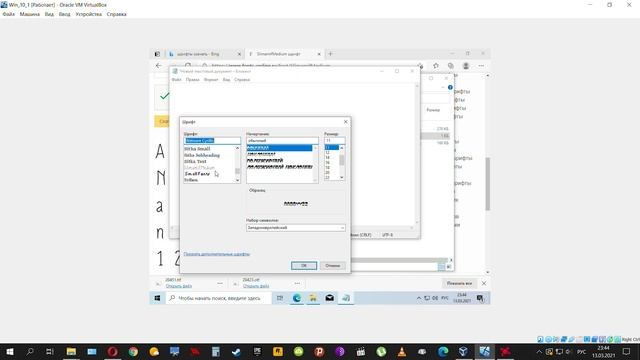Select the highlighted first font style row
Screen dimensions: 640x360
tap(280, 148)
